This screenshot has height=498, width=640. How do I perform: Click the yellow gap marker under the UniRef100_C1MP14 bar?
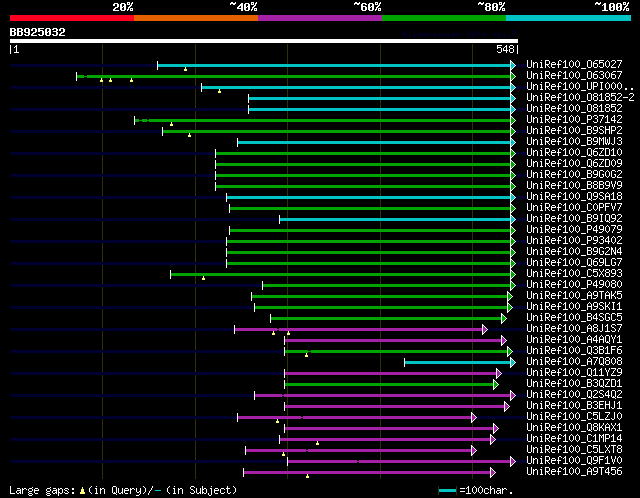pyautogui.click(x=317, y=443)
